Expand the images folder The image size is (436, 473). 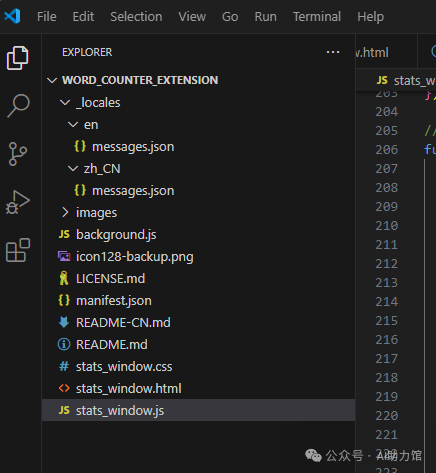click(65, 212)
